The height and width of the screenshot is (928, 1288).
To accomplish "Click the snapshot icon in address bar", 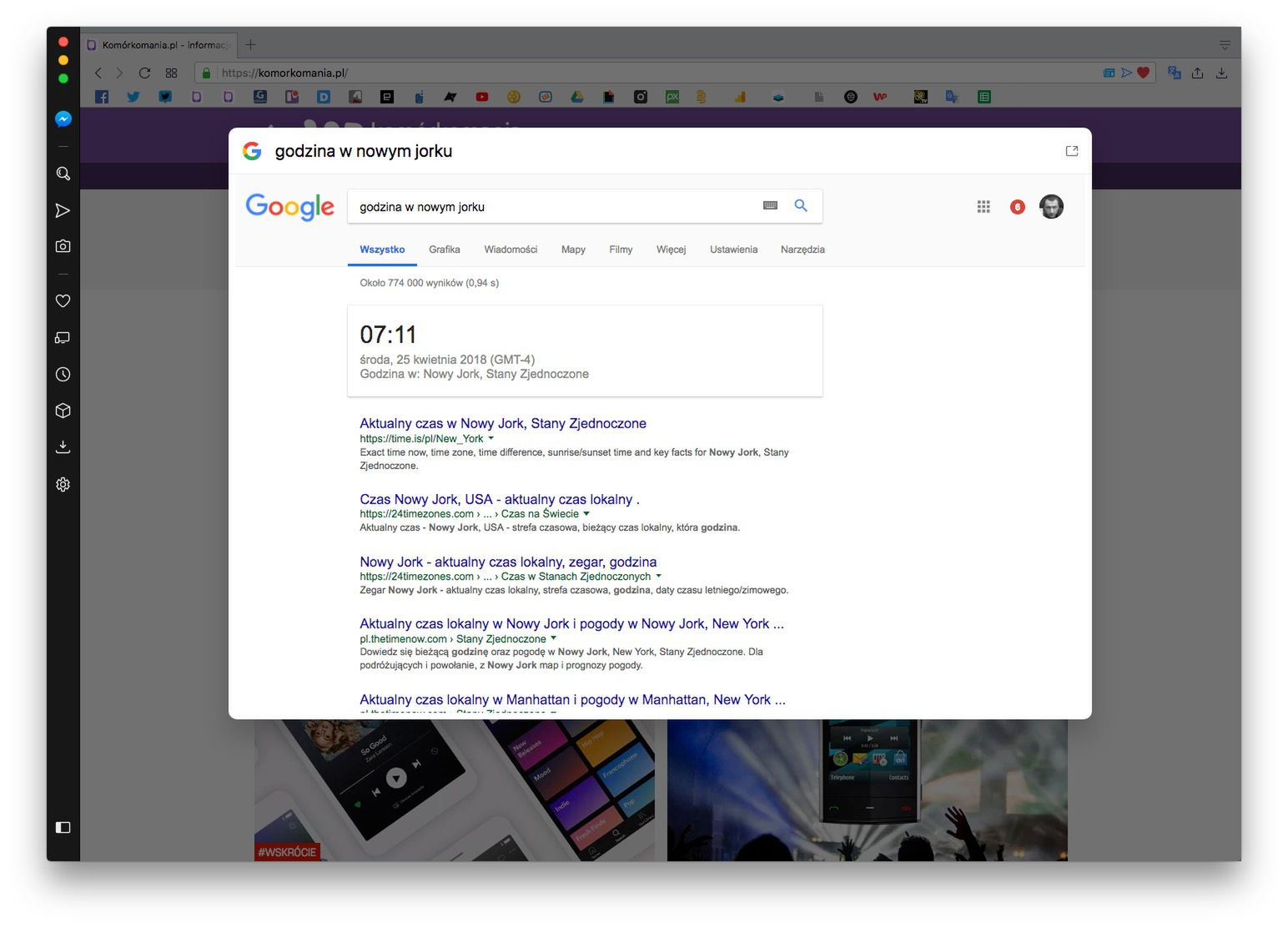I will [x=1109, y=73].
